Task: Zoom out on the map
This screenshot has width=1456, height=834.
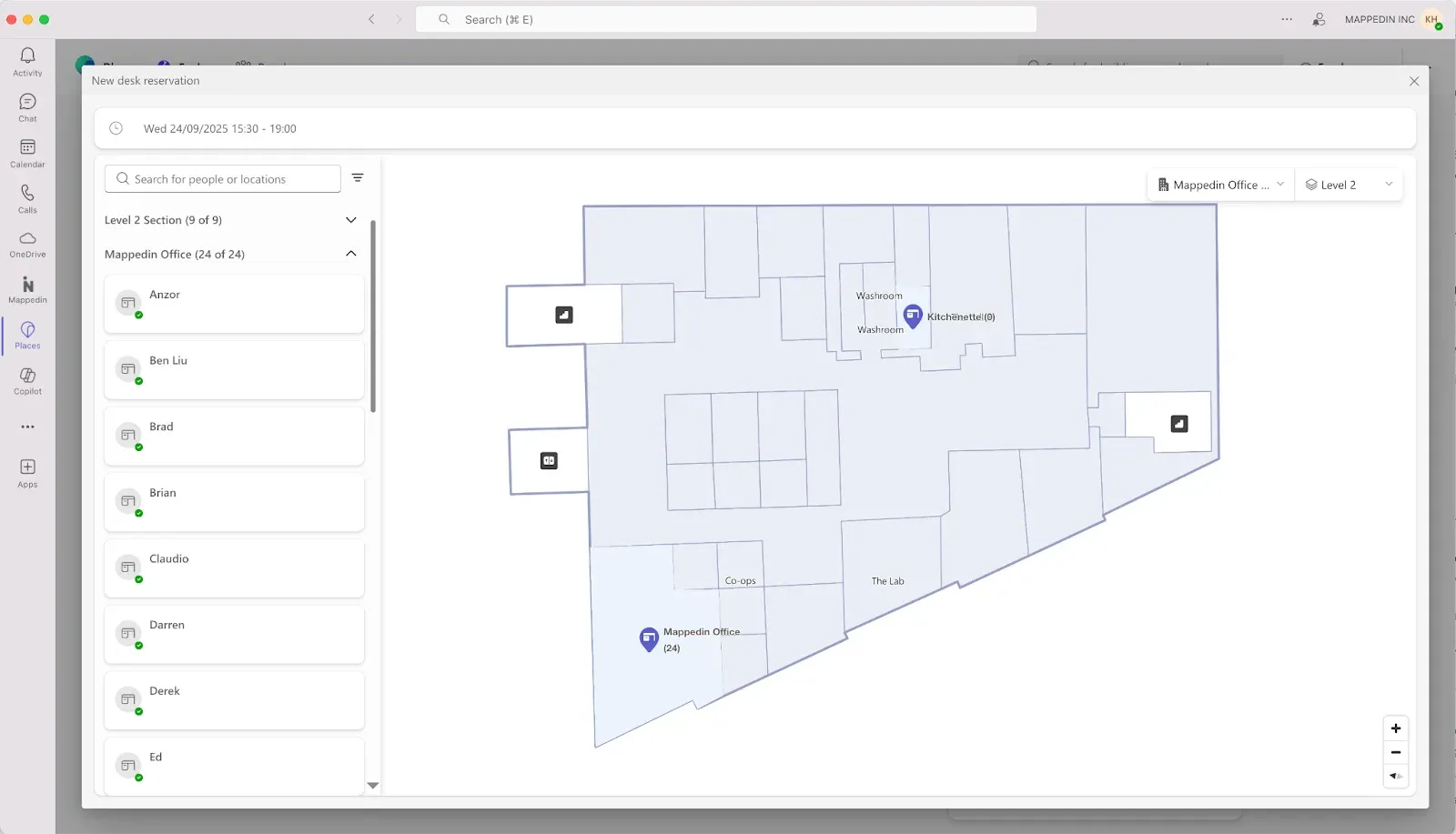Action: [1396, 752]
